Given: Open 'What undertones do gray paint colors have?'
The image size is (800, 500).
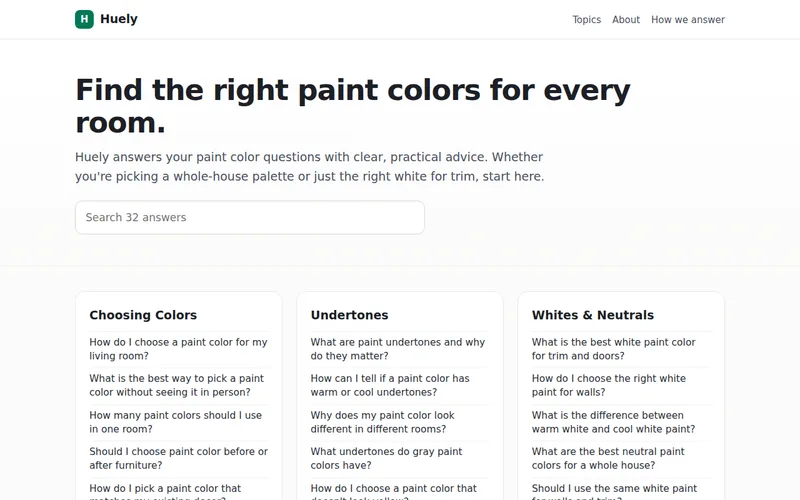Looking at the screenshot, I should click(387, 458).
